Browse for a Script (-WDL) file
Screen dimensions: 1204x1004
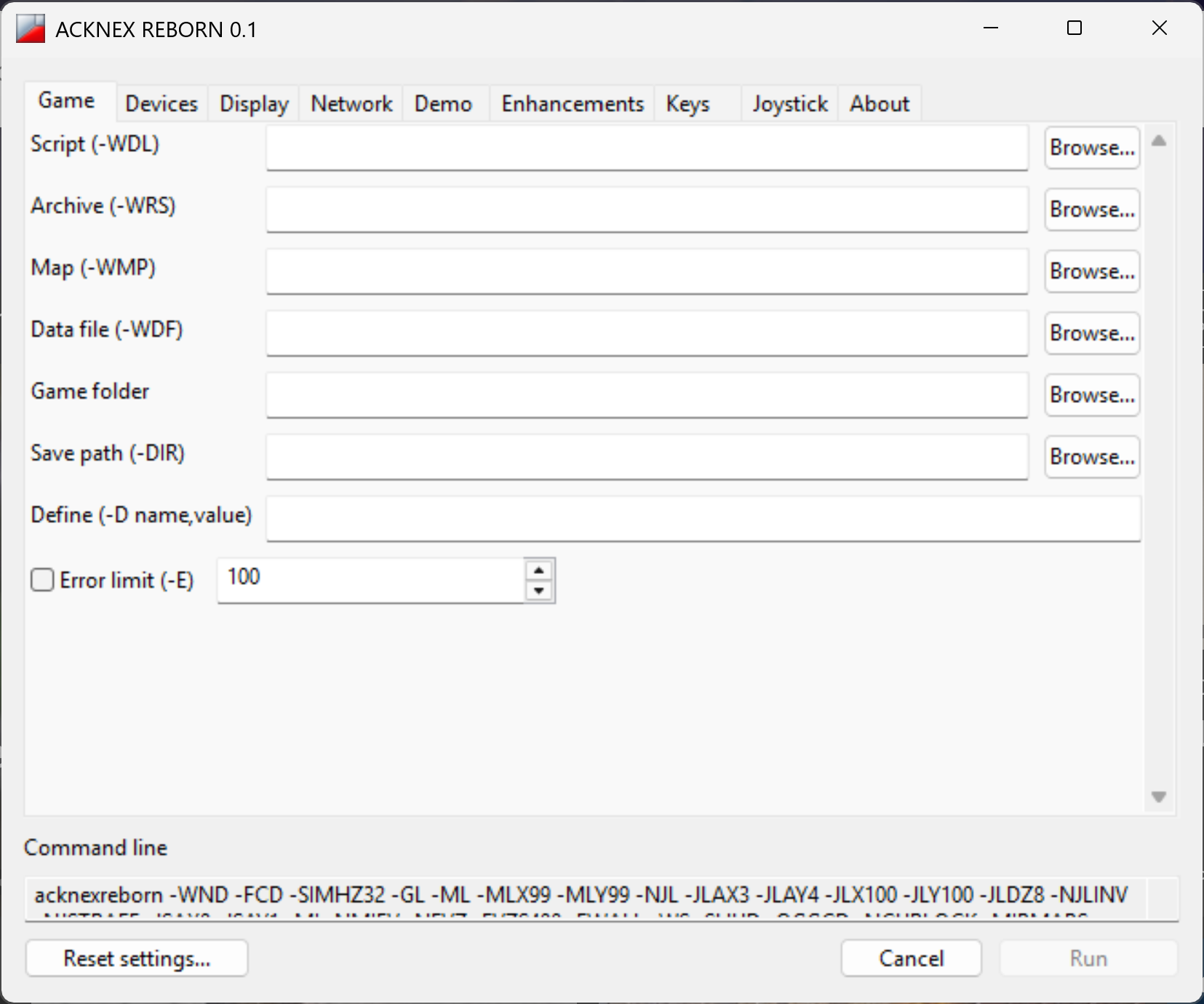tap(1092, 148)
